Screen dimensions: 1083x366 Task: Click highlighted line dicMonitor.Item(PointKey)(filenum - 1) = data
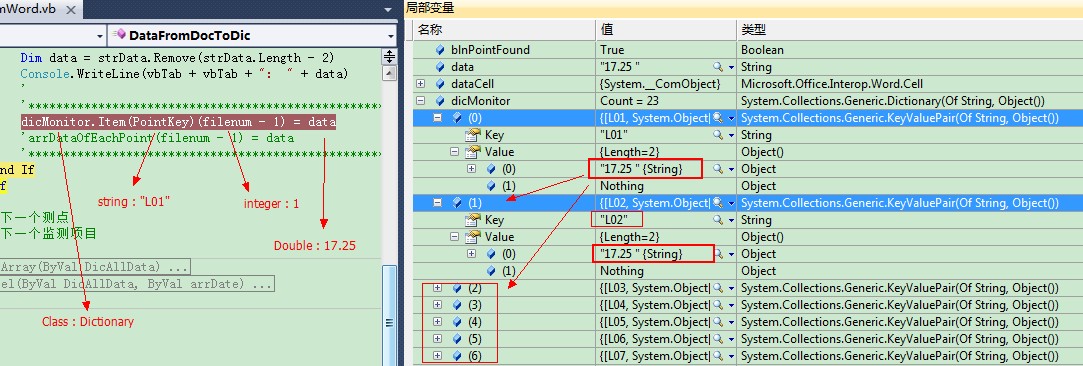pyautogui.click(x=178, y=122)
